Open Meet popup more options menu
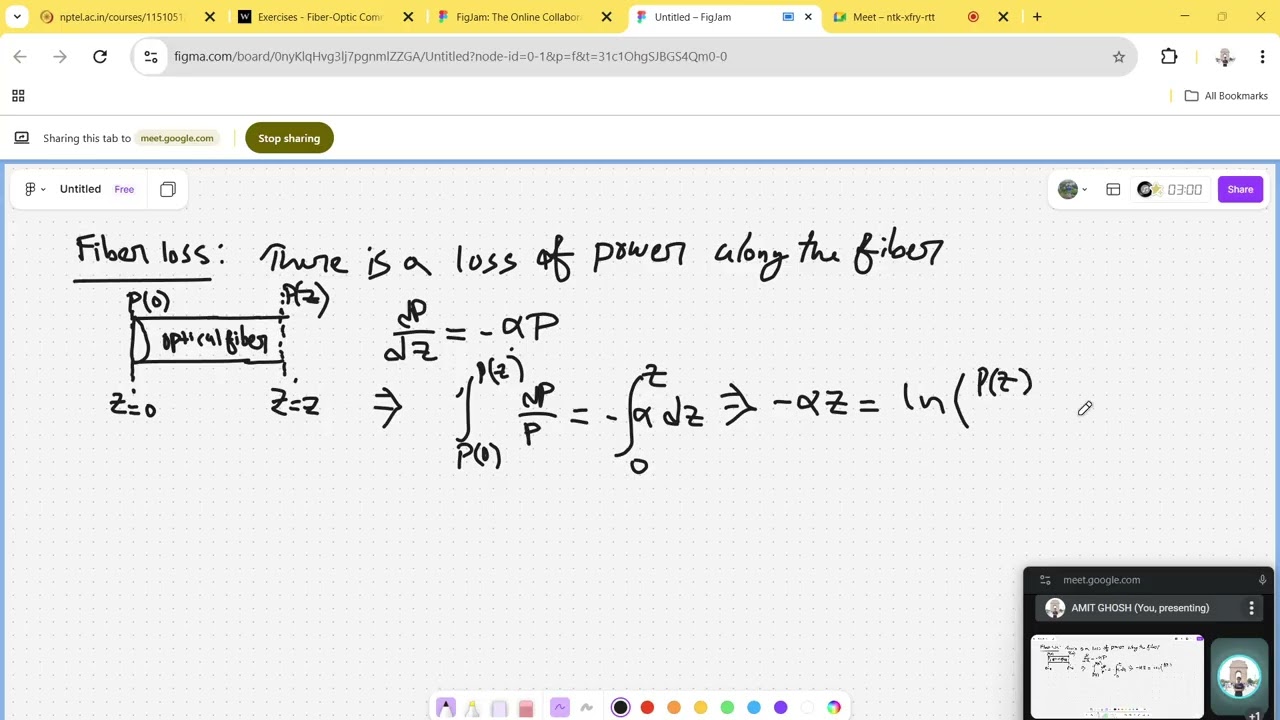 point(1251,608)
